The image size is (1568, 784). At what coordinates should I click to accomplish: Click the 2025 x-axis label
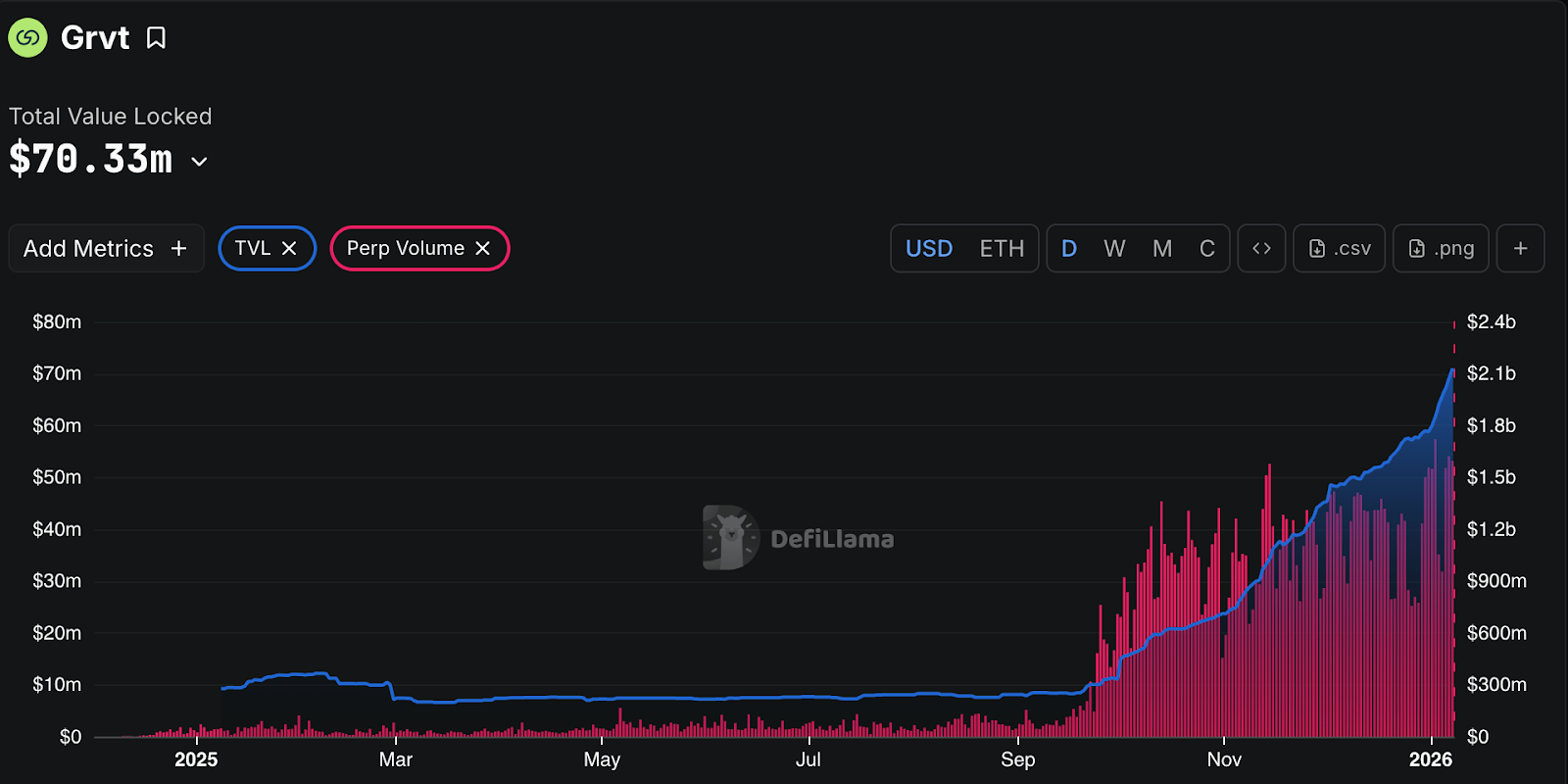[196, 759]
